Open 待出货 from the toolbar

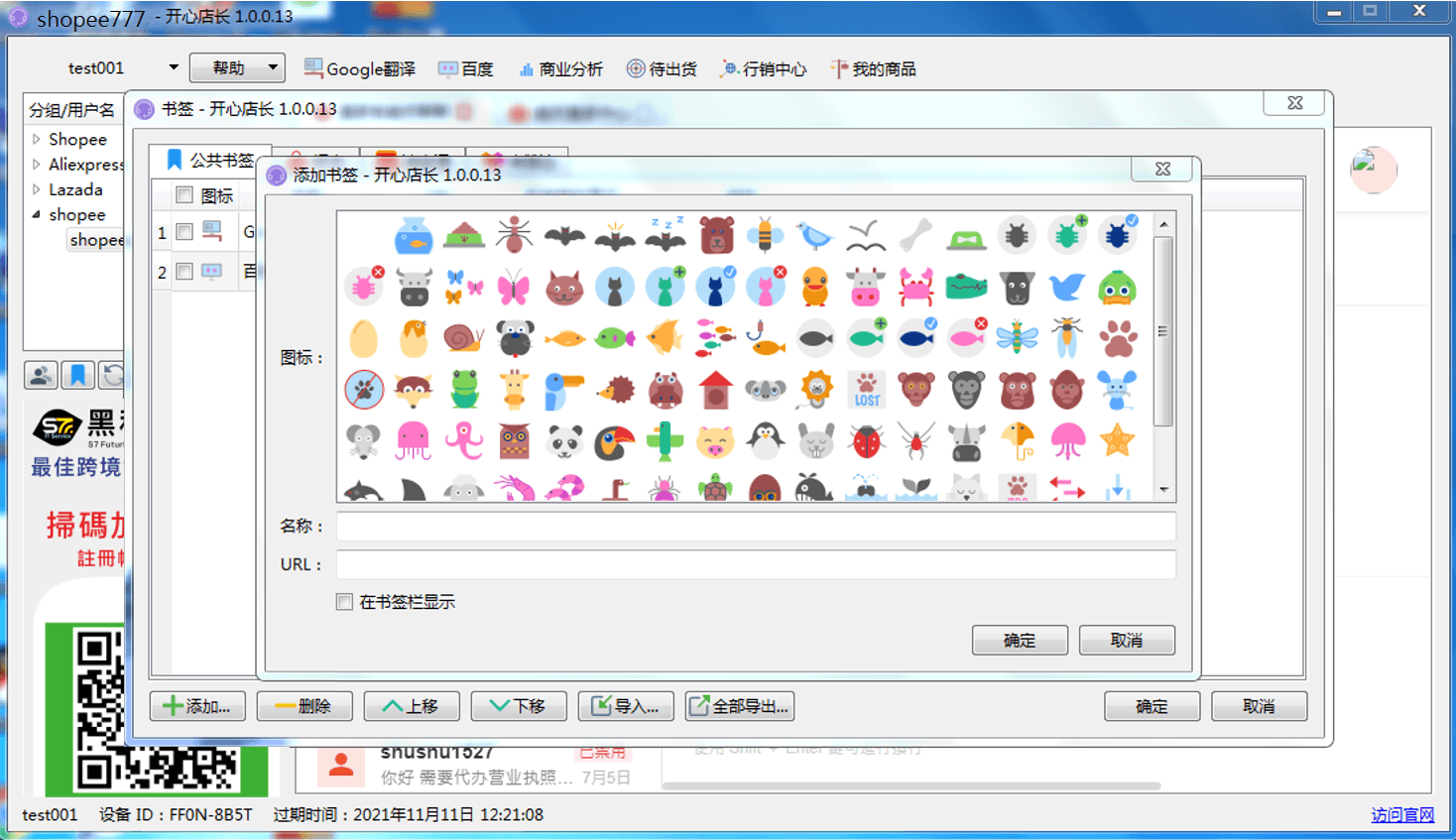coord(662,68)
